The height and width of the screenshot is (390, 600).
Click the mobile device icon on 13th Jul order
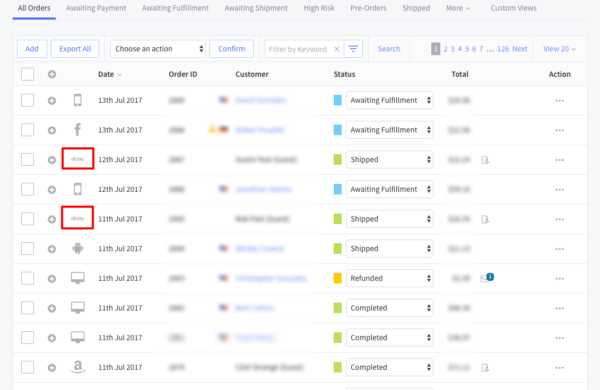pos(78,100)
